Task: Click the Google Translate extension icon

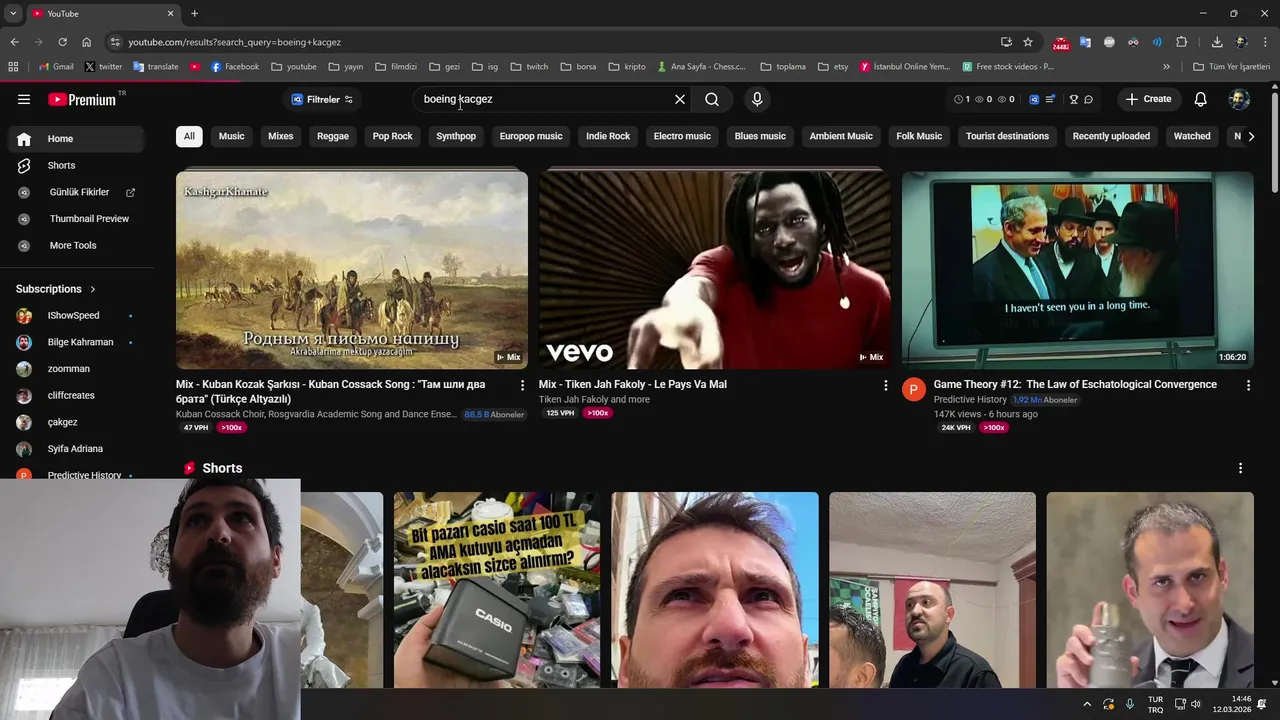Action: tap(1085, 42)
